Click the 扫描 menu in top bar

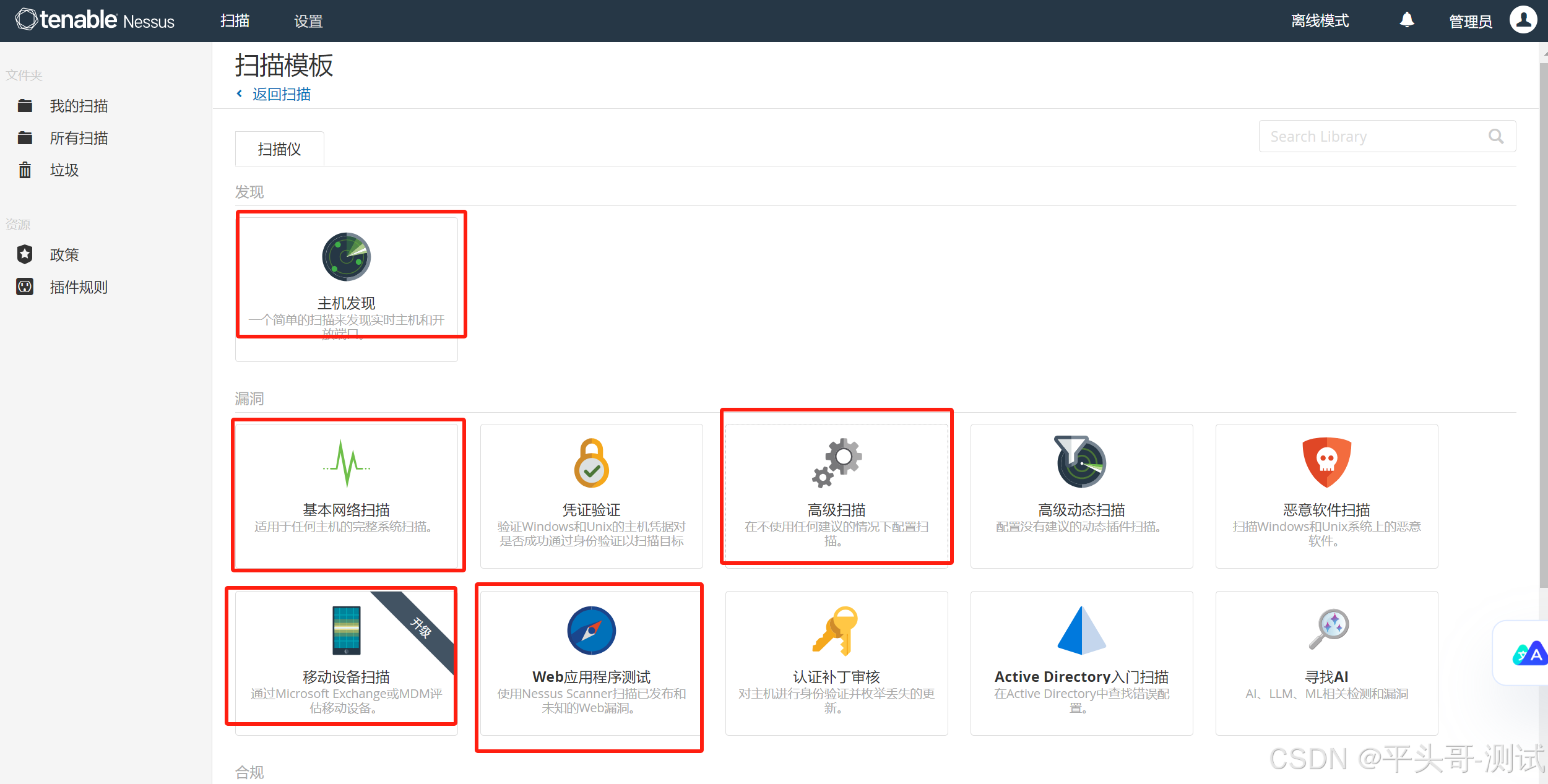click(235, 21)
